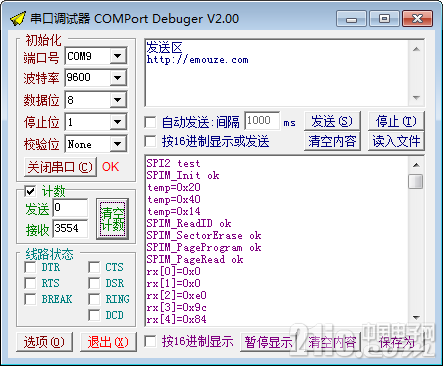The height and width of the screenshot is (366, 443).
Task: Toggle the 计数 checkbox
Action: (x=30, y=191)
